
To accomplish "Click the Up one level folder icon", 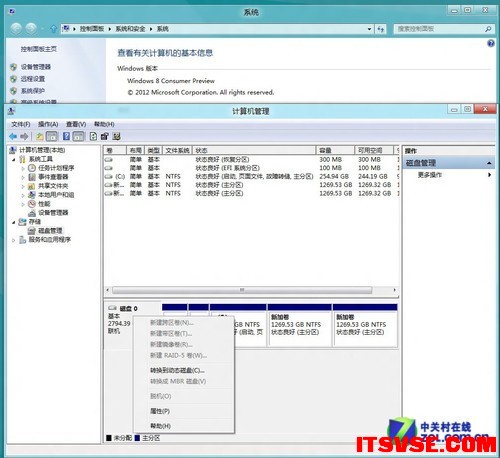I will pyautogui.click(x=40, y=136).
